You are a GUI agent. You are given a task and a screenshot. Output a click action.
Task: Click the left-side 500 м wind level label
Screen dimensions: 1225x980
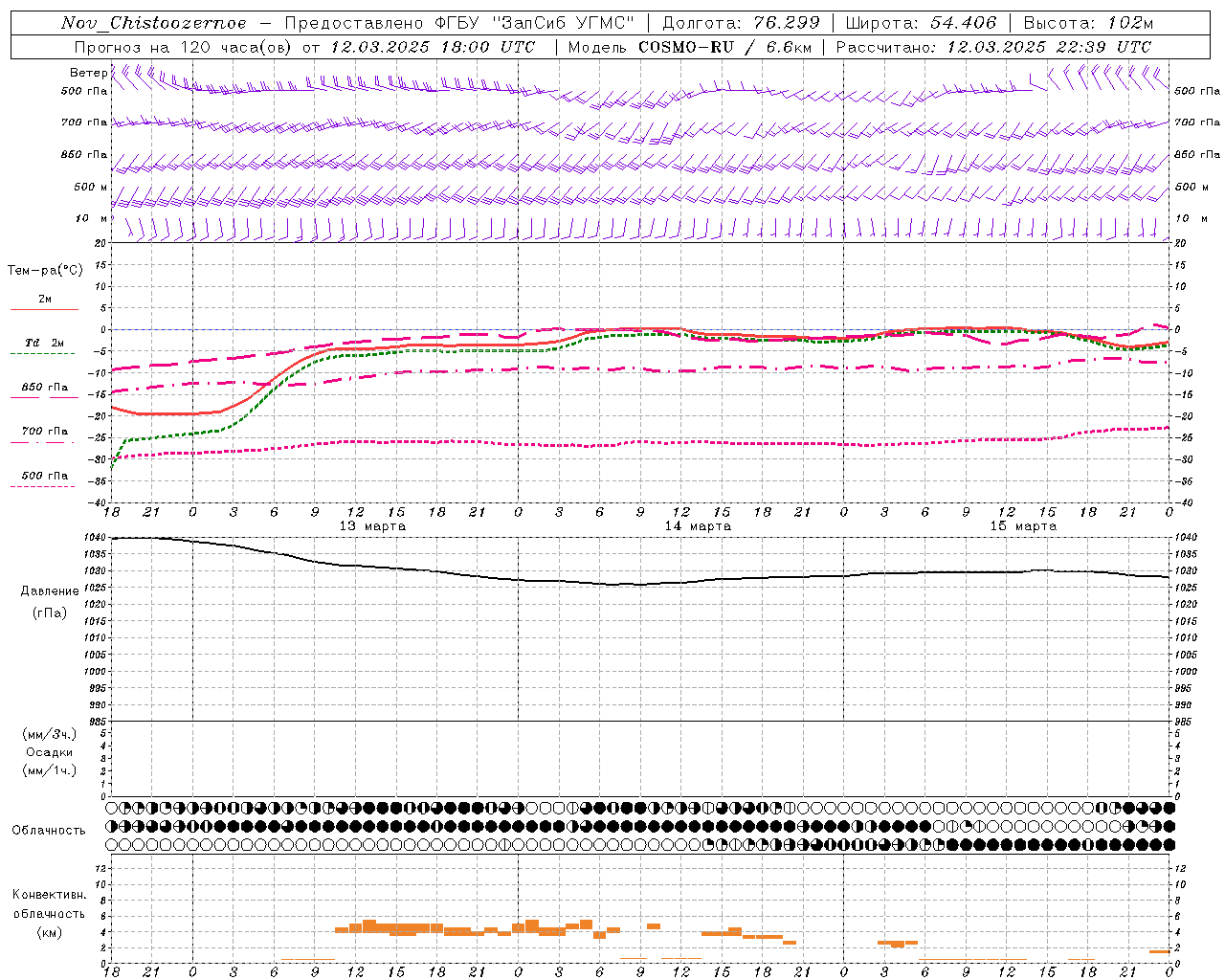[91, 187]
